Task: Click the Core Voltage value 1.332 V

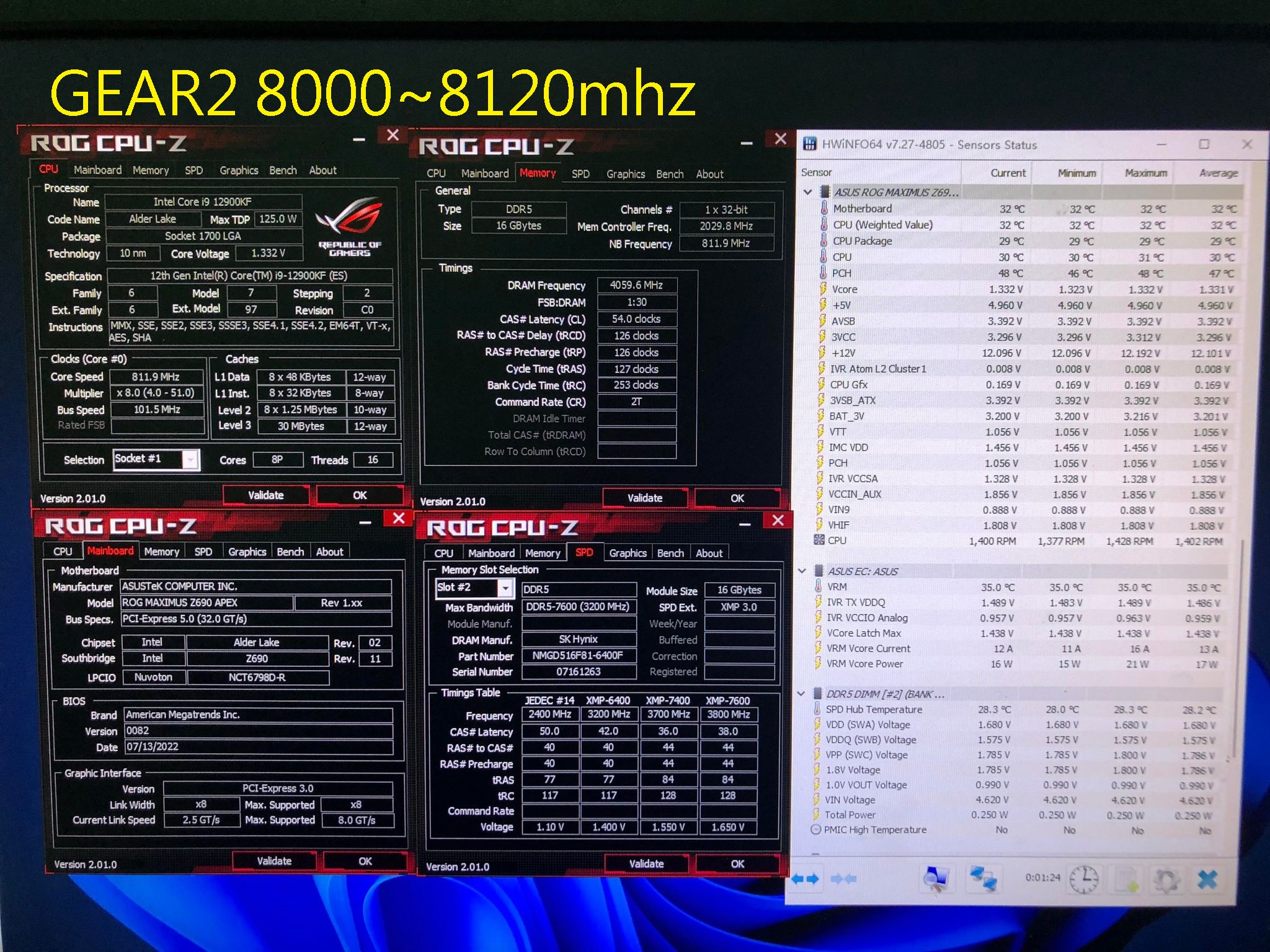Action: tap(269, 253)
